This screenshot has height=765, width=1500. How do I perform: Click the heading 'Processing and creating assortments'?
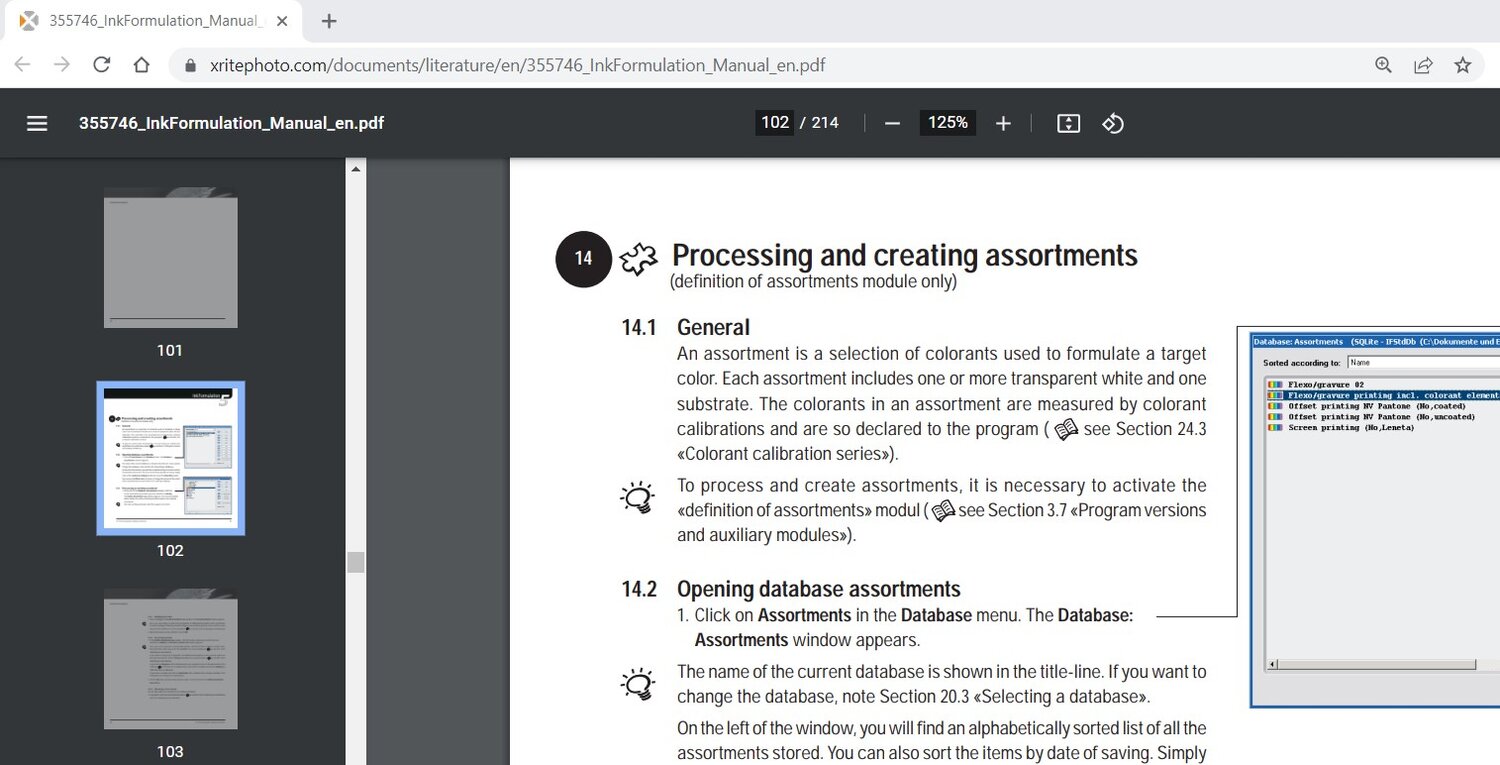(905, 255)
